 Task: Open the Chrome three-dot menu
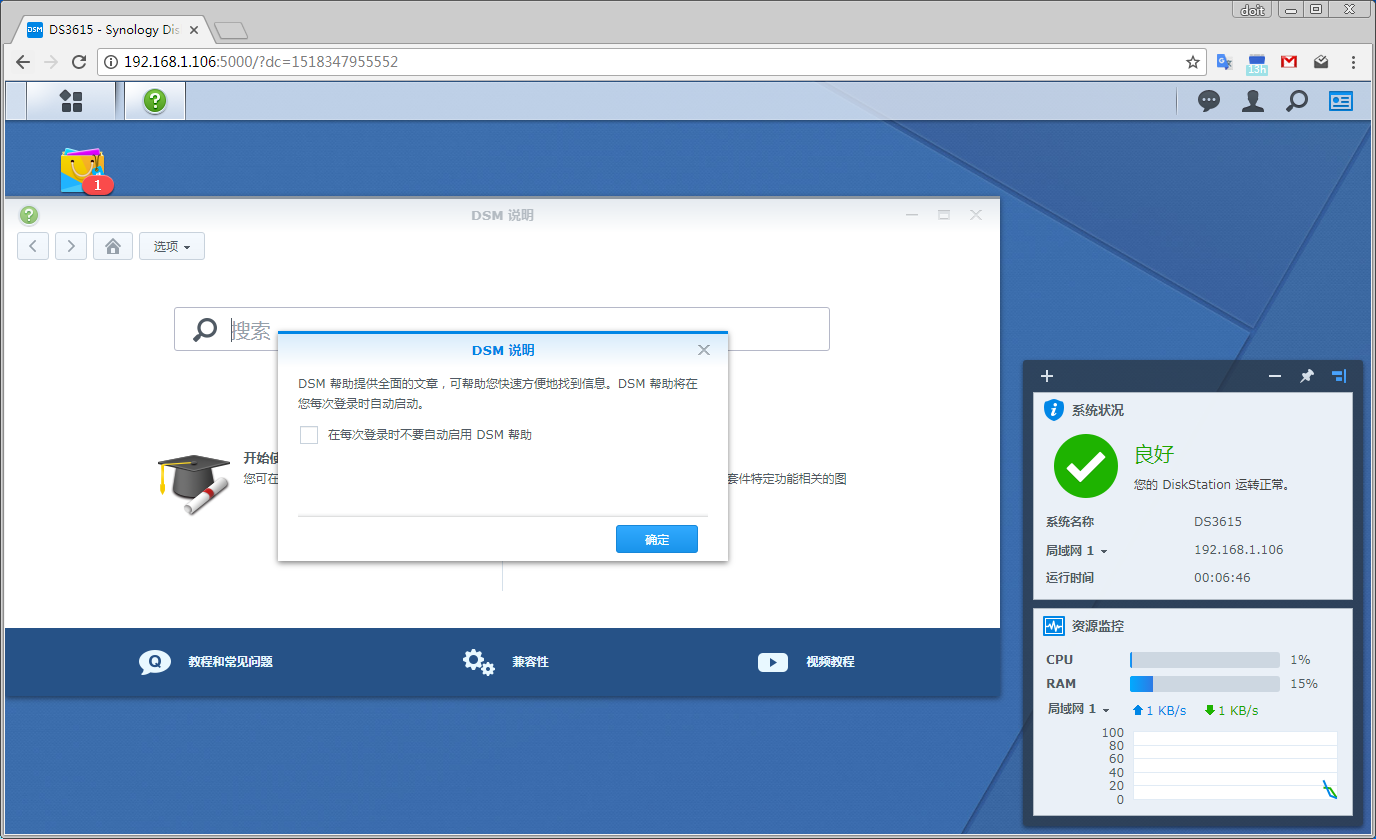[x=1354, y=62]
